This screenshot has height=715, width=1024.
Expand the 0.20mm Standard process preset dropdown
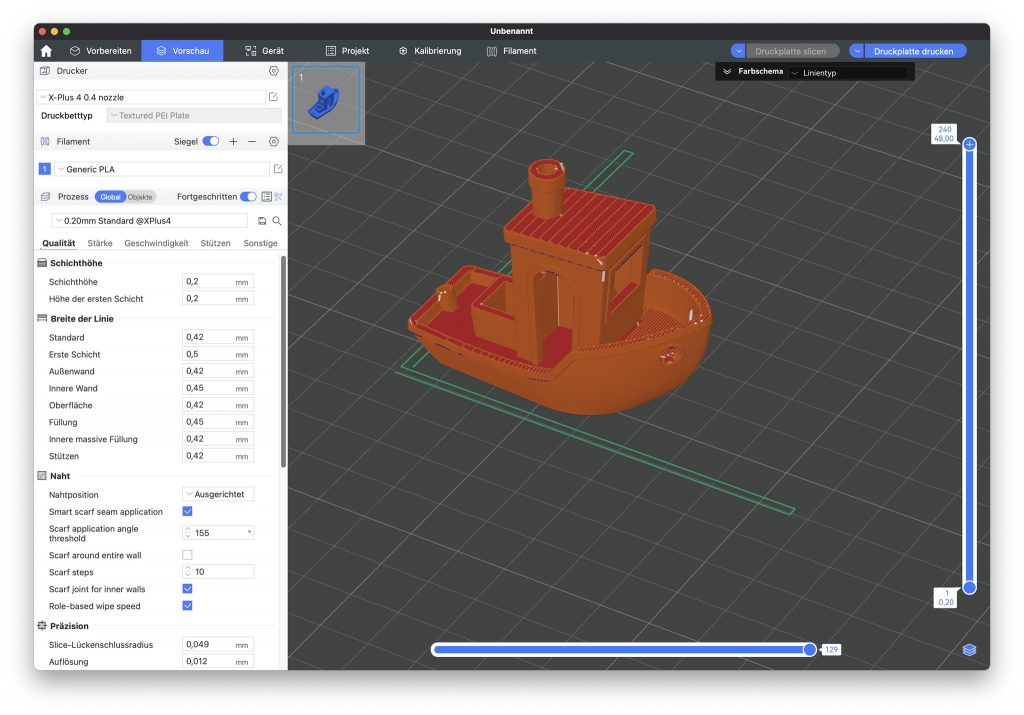[x=150, y=221]
